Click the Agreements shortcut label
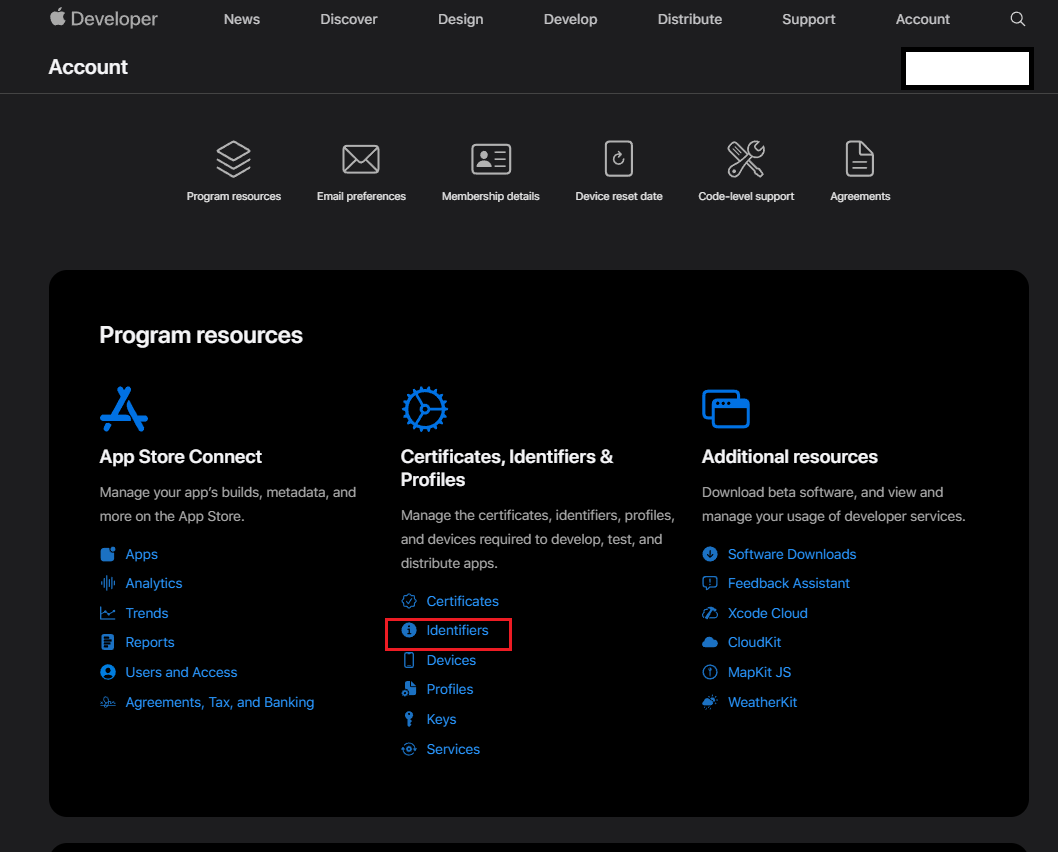This screenshot has height=852, width=1058. (860, 196)
